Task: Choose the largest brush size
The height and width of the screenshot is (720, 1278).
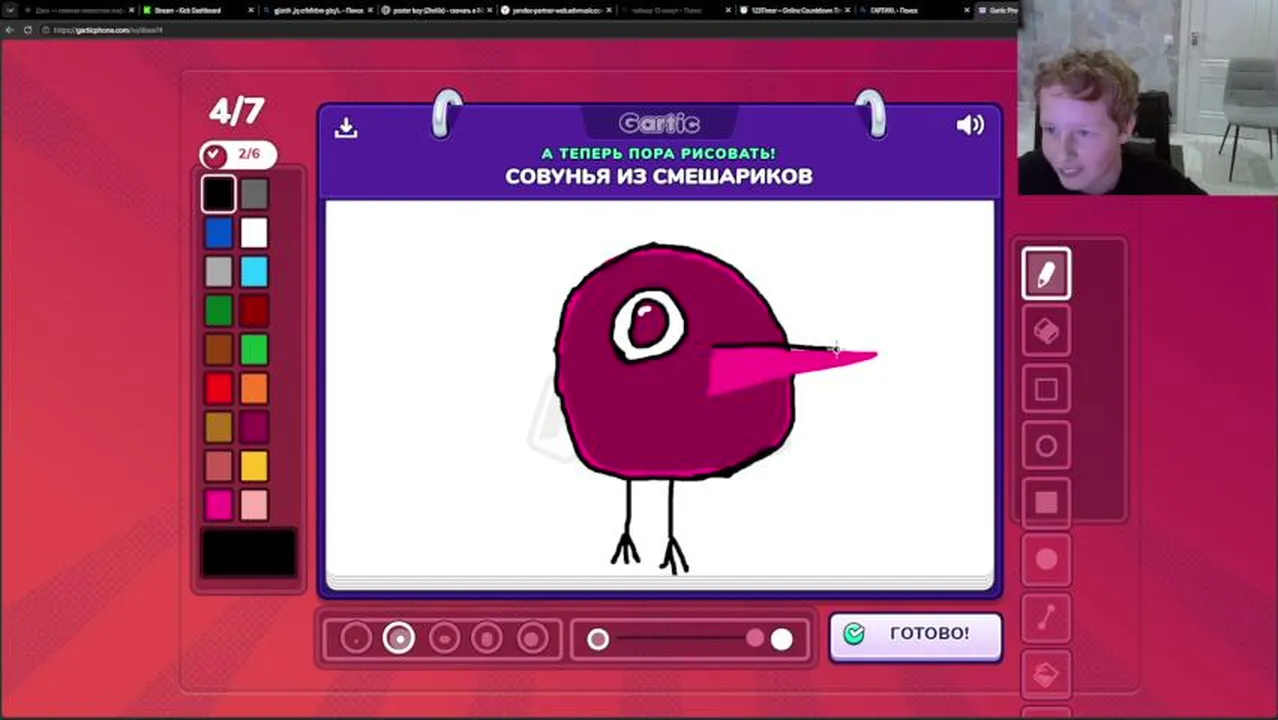Action: click(x=532, y=638)
